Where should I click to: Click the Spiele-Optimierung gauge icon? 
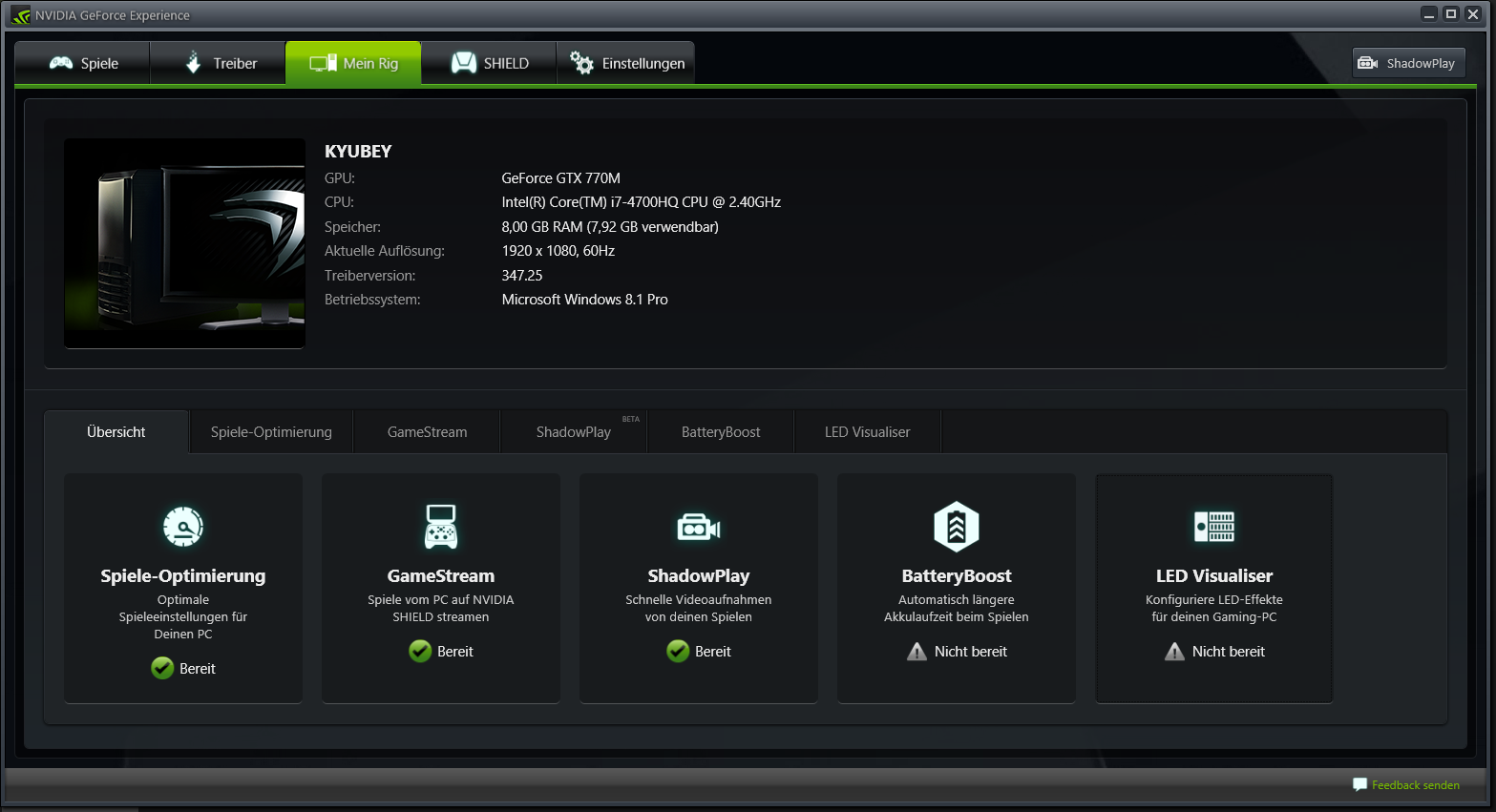[x=183, y=527]
